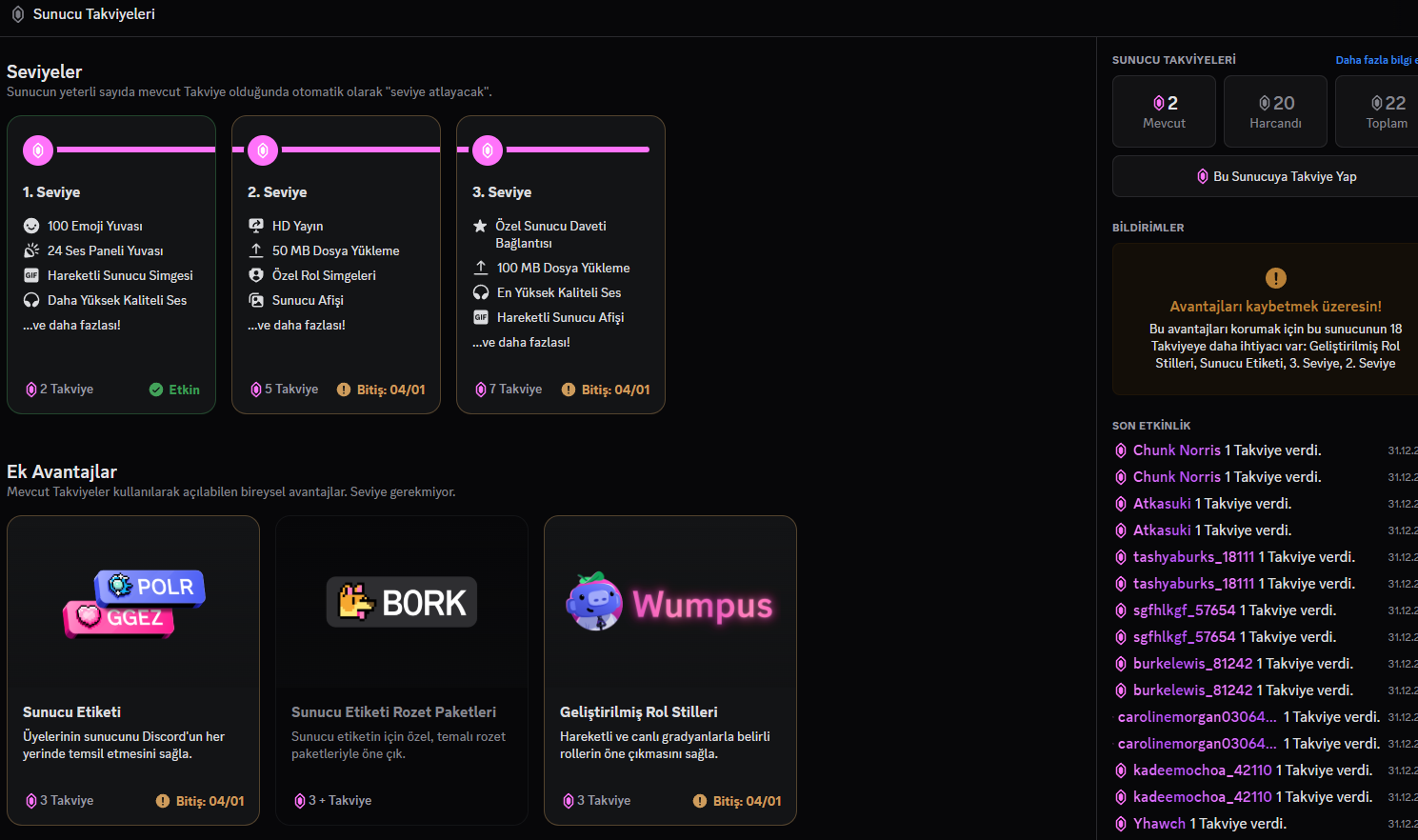Click the boost gem icon beside Sunucu Takviyeleri title
The image size is (1418, 840).
17,14
